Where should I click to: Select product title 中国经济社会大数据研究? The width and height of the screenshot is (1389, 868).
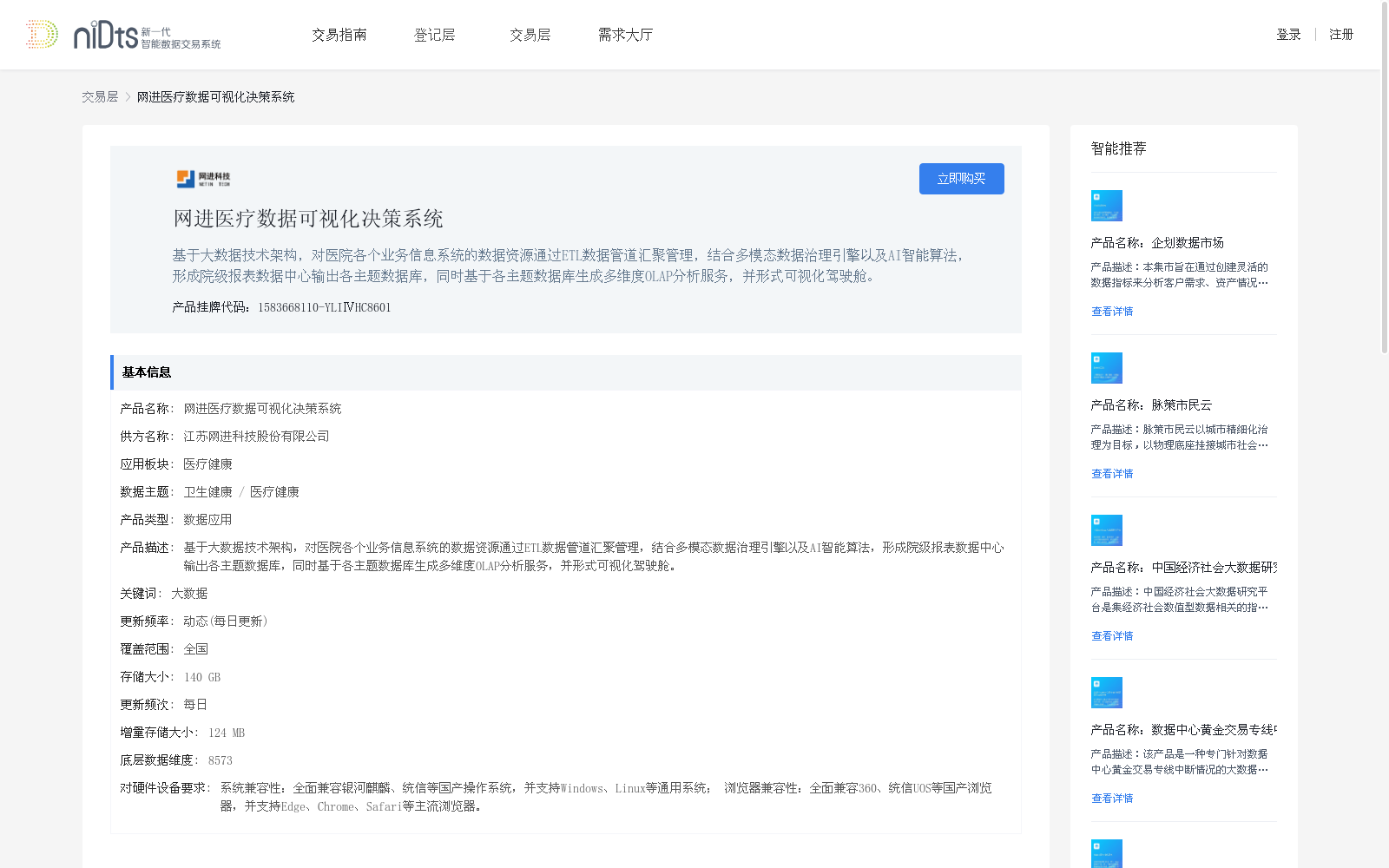point(1214,568)
